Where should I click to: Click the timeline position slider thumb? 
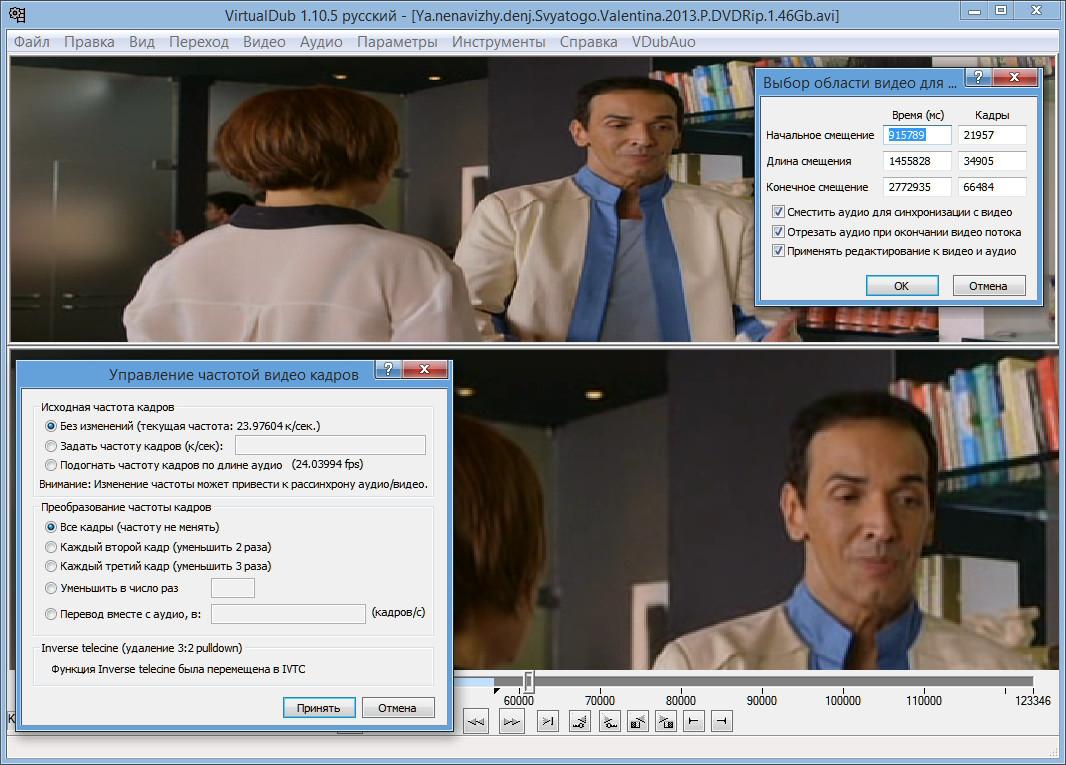[x=529, y=681]
